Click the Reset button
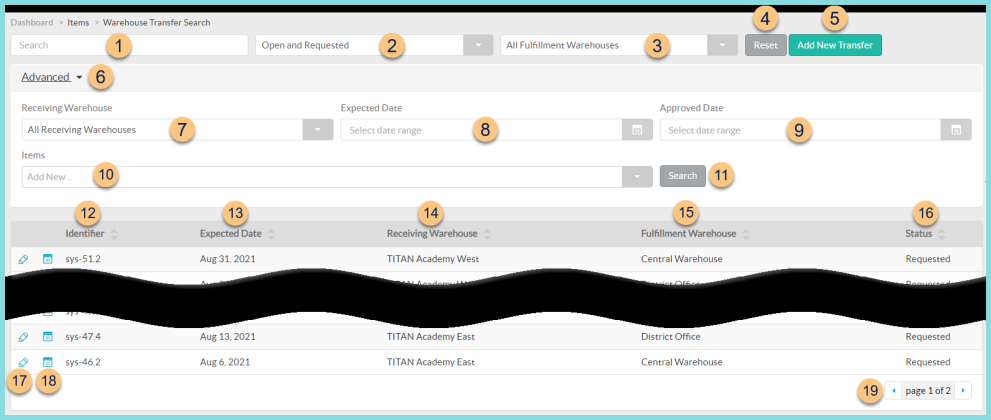Image resolution: width=991 pixels, height=420 pixels. tap(765, 45)
